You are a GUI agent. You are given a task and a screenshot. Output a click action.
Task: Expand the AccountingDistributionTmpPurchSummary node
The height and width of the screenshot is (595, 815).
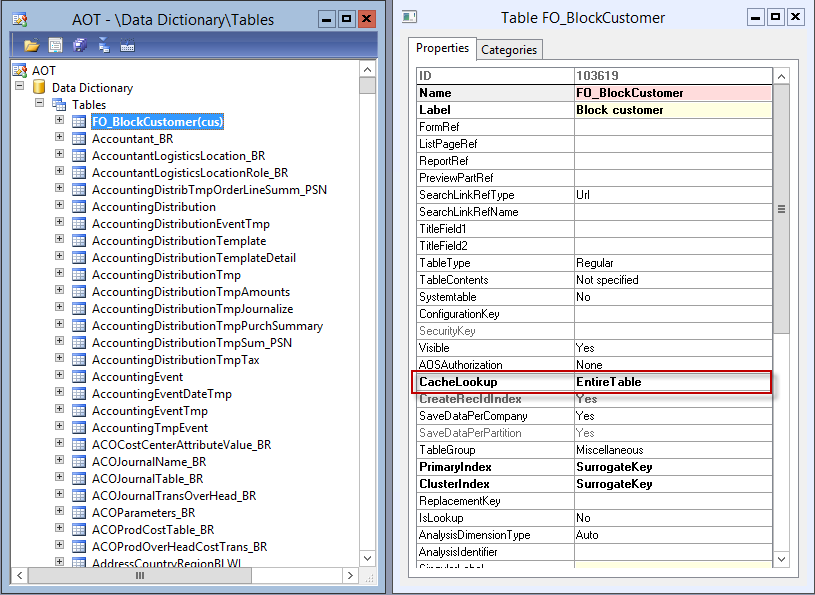(59, 324)
